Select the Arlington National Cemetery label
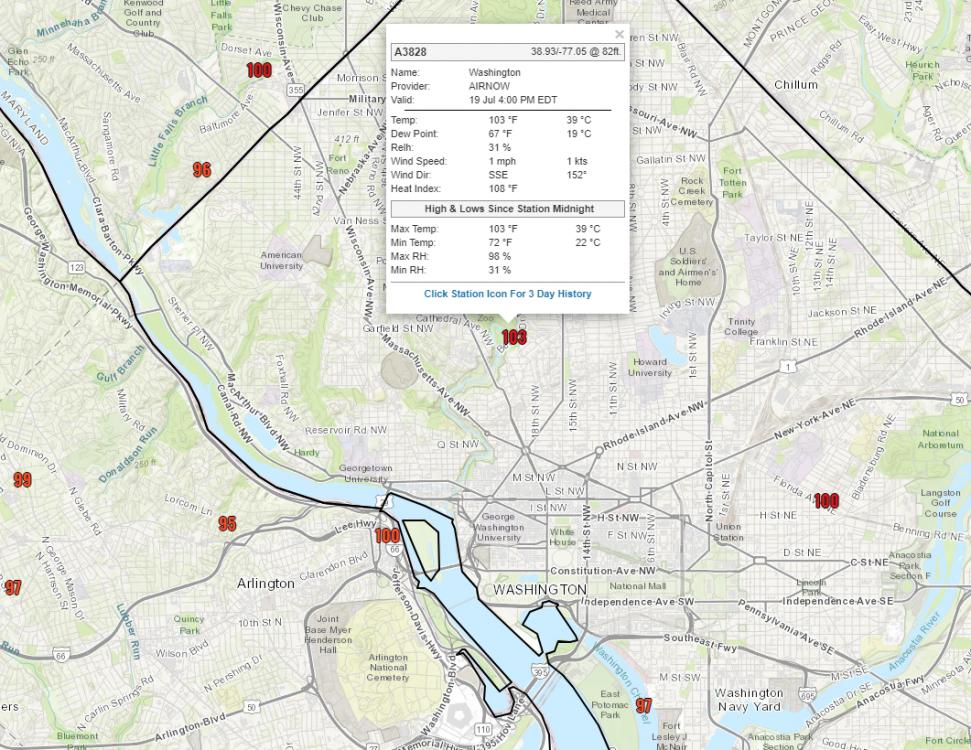Image resolution: width=971 pixels, height=750 pixels. coord(388,667)
